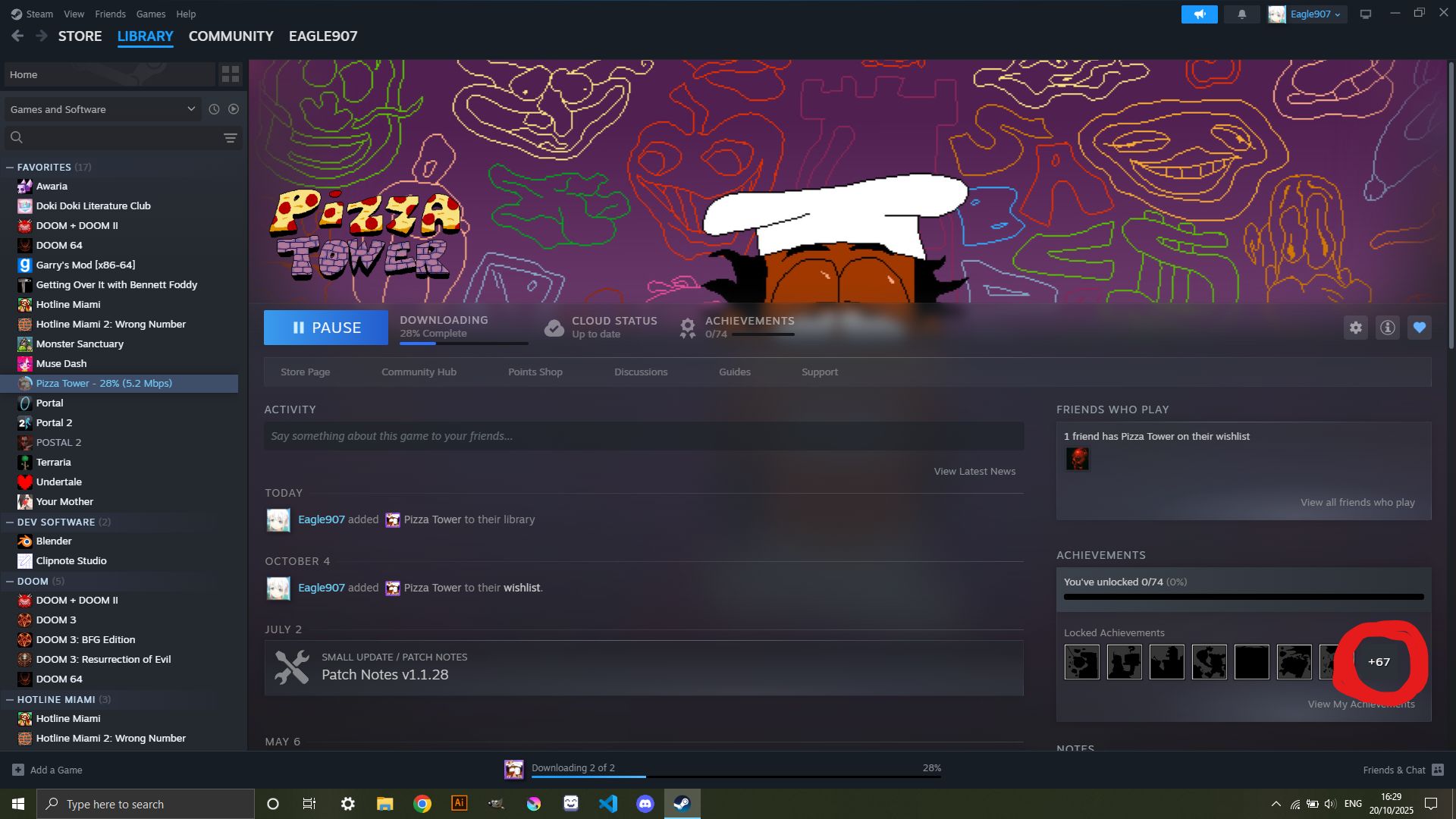
Task: Click the back navigation arrow
Action: pyautogui.click(x=17, y=36)
